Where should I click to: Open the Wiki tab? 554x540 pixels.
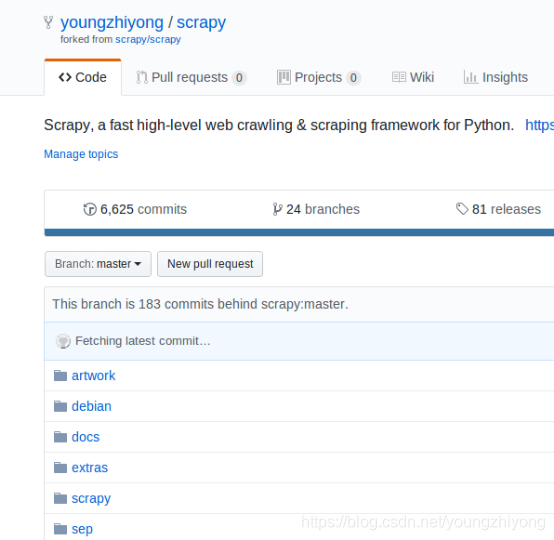(413, 77)
